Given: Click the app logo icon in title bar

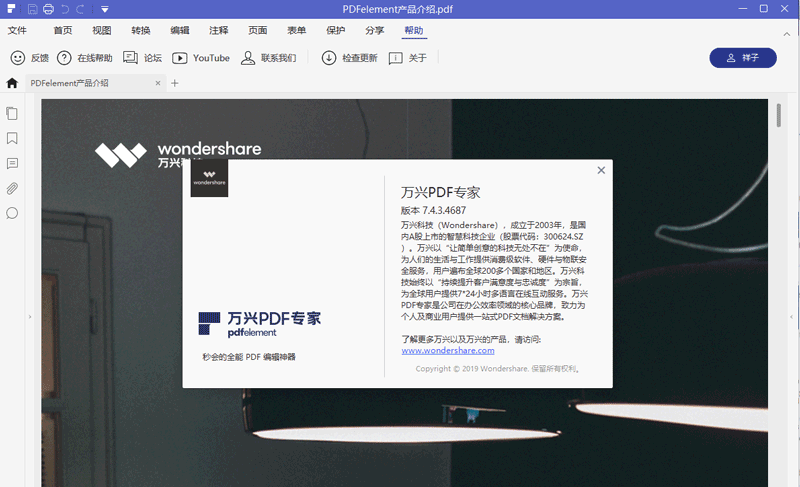Looking at the screenshot, I should (11, 9).
